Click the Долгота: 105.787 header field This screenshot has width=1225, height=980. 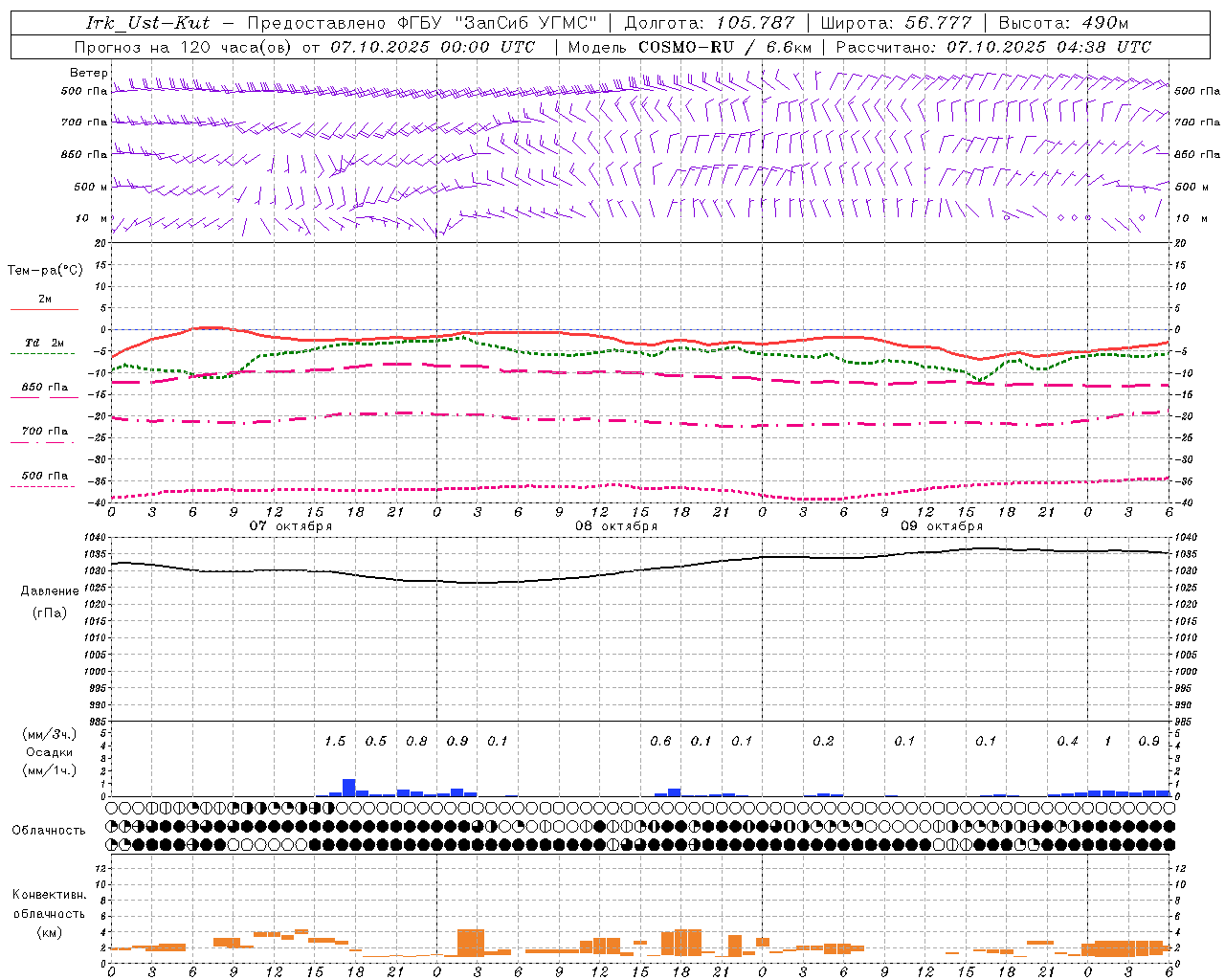pyautogui.click(x=710, y=23)
